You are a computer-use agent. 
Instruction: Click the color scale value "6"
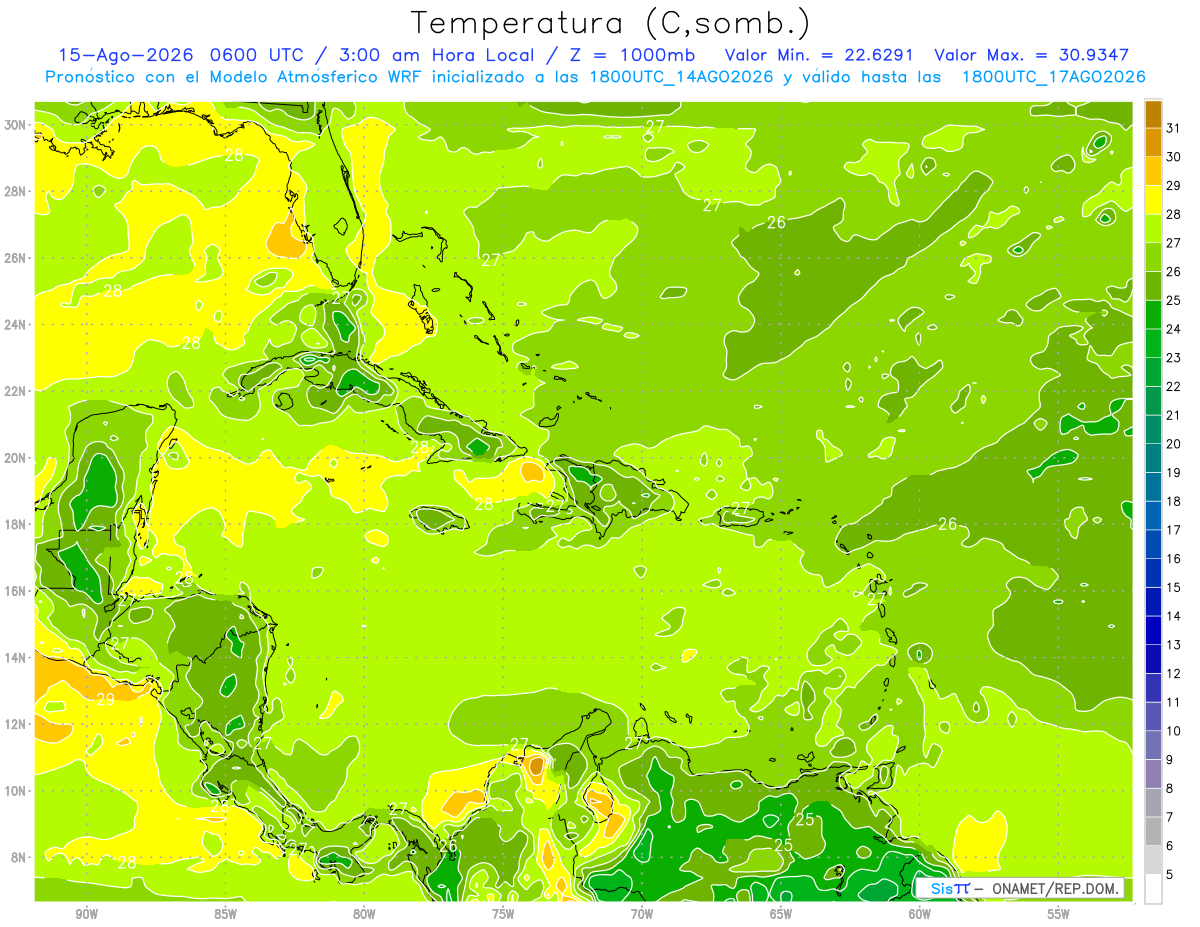(x=1170, y=846)
